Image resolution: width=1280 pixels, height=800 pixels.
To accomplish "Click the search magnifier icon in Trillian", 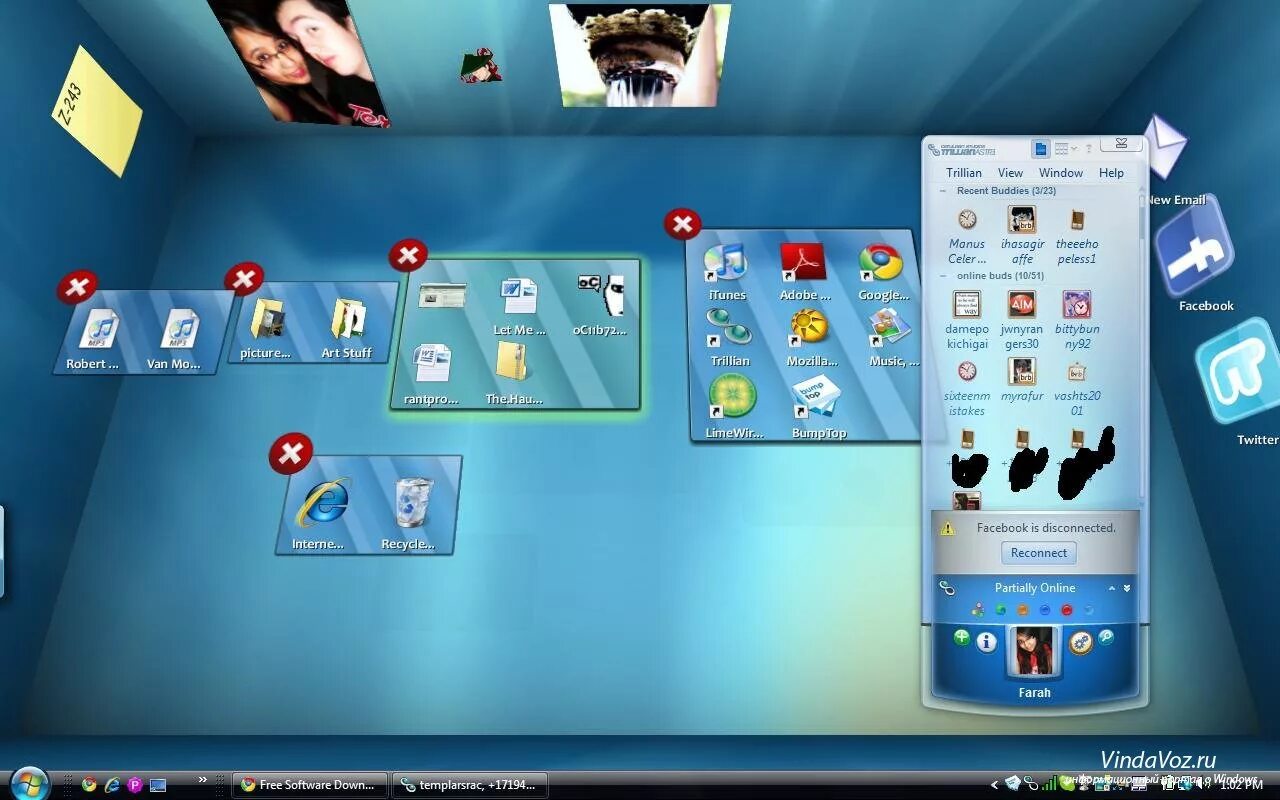I will click(1107, 637).
